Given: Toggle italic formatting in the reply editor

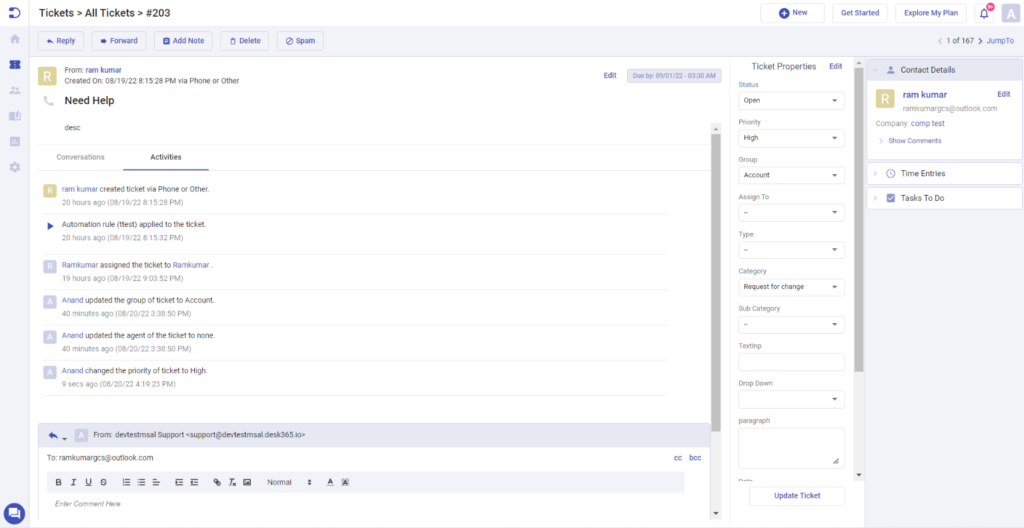Looking at the screenshot, I should click(74, 482).
